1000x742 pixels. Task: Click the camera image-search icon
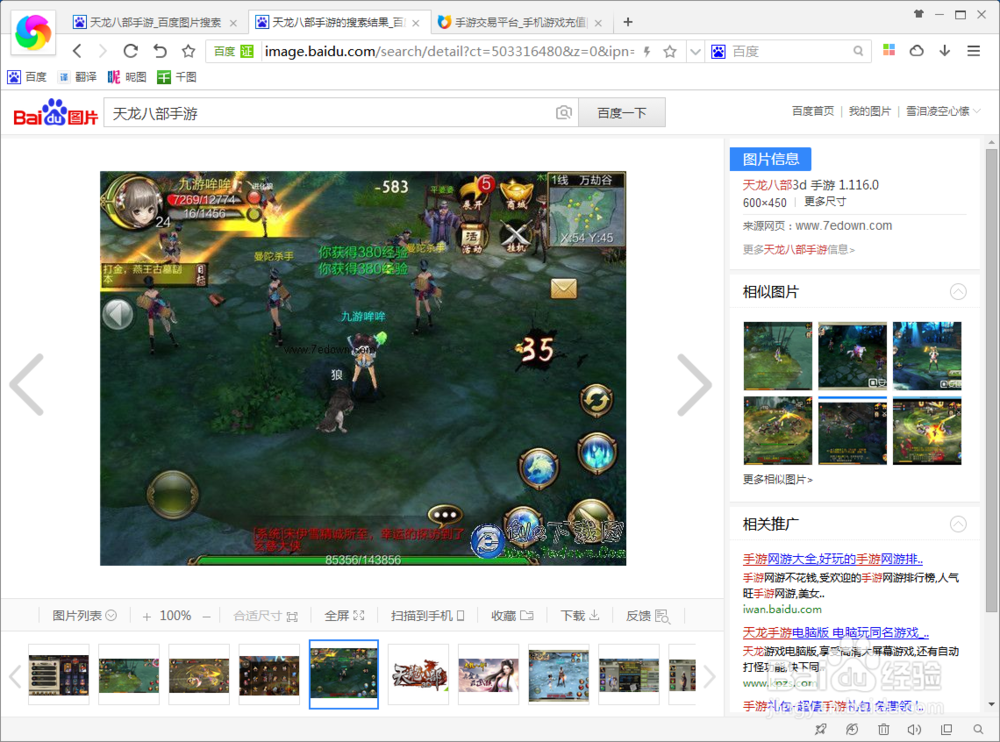coord(564,113)
